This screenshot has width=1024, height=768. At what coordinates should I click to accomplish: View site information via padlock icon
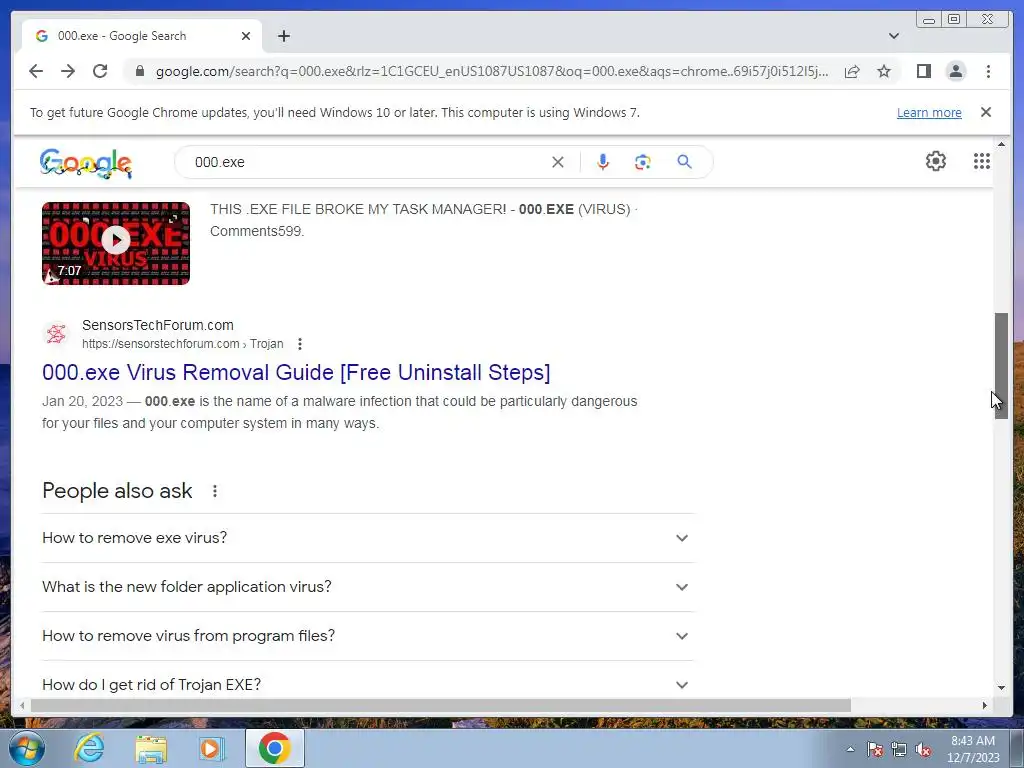coord(139,71)
